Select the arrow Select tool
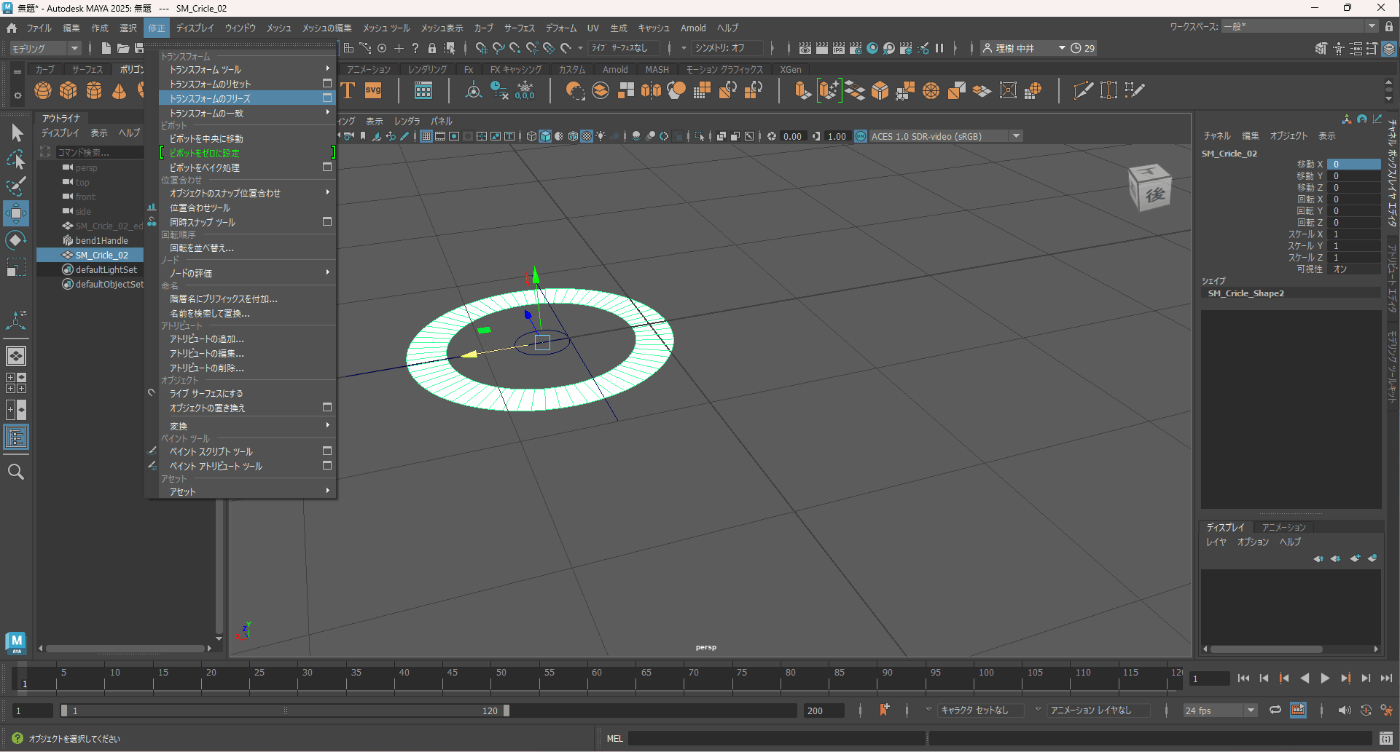This screenshot has height=752, width=1400. 16,132
